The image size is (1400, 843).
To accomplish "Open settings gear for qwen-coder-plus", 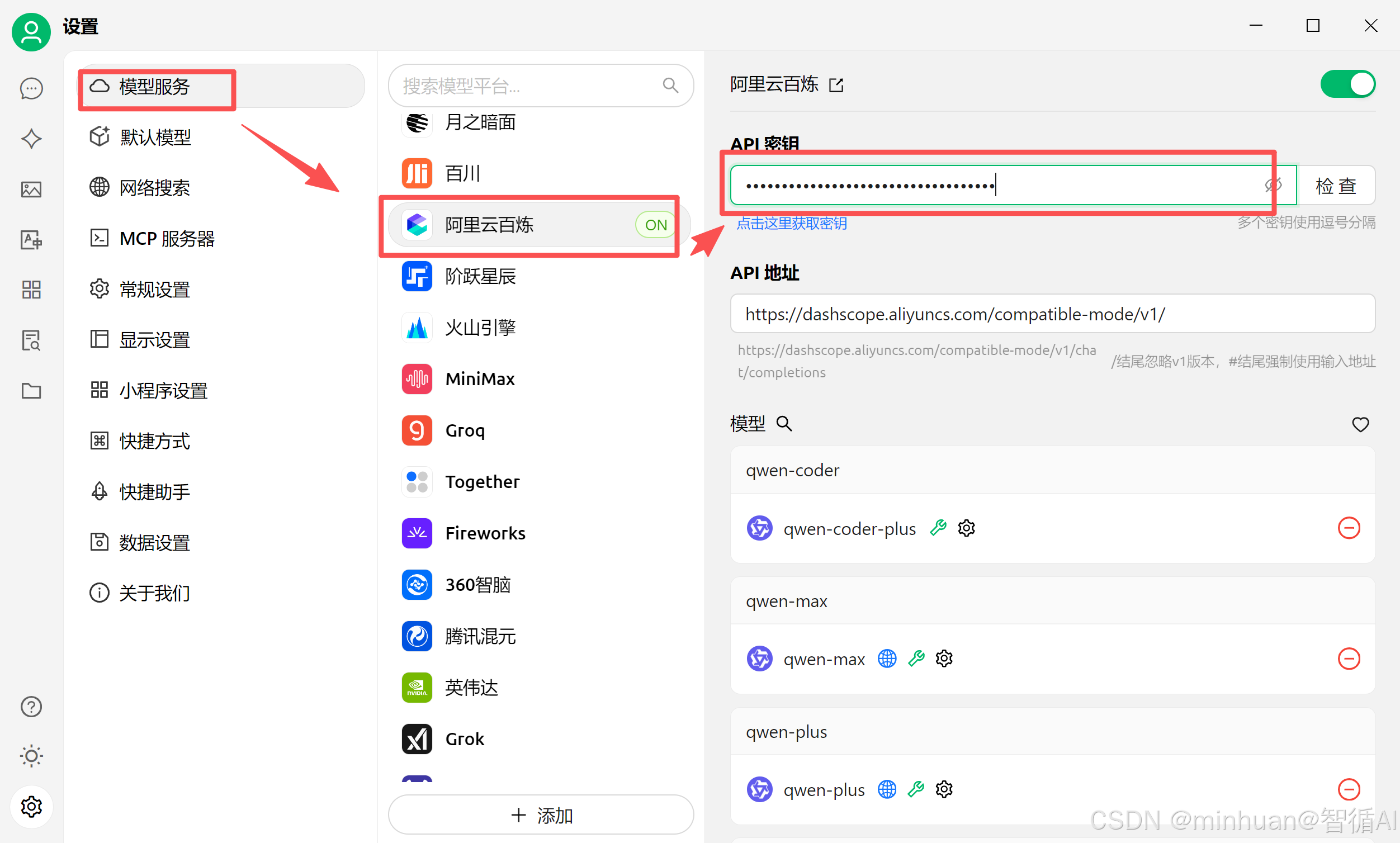I will tap(966, 528).
